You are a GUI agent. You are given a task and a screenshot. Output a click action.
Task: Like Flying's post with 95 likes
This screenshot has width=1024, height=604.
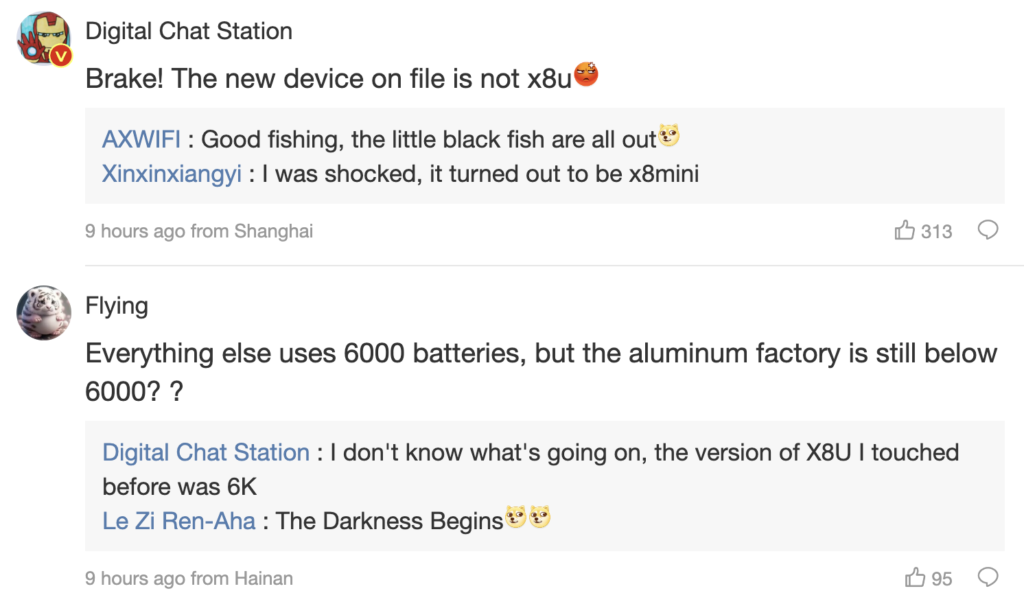point(914,578)
